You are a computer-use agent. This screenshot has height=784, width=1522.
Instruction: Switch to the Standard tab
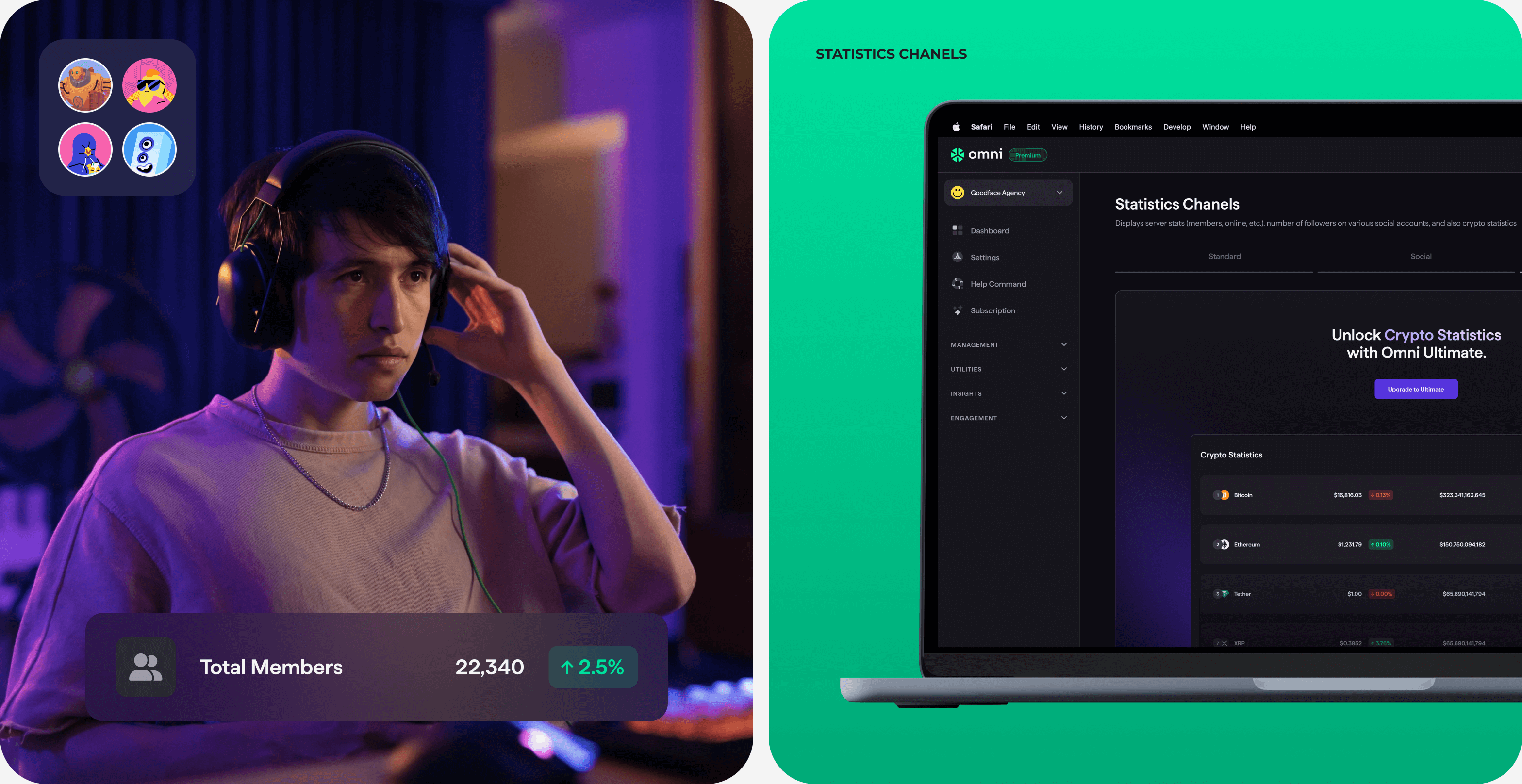pos(1224,256)
